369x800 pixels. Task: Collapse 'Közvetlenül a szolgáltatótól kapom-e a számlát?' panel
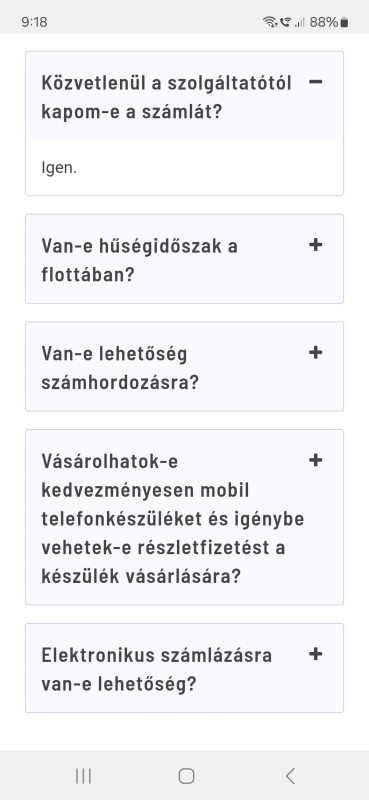coord(184,96)
